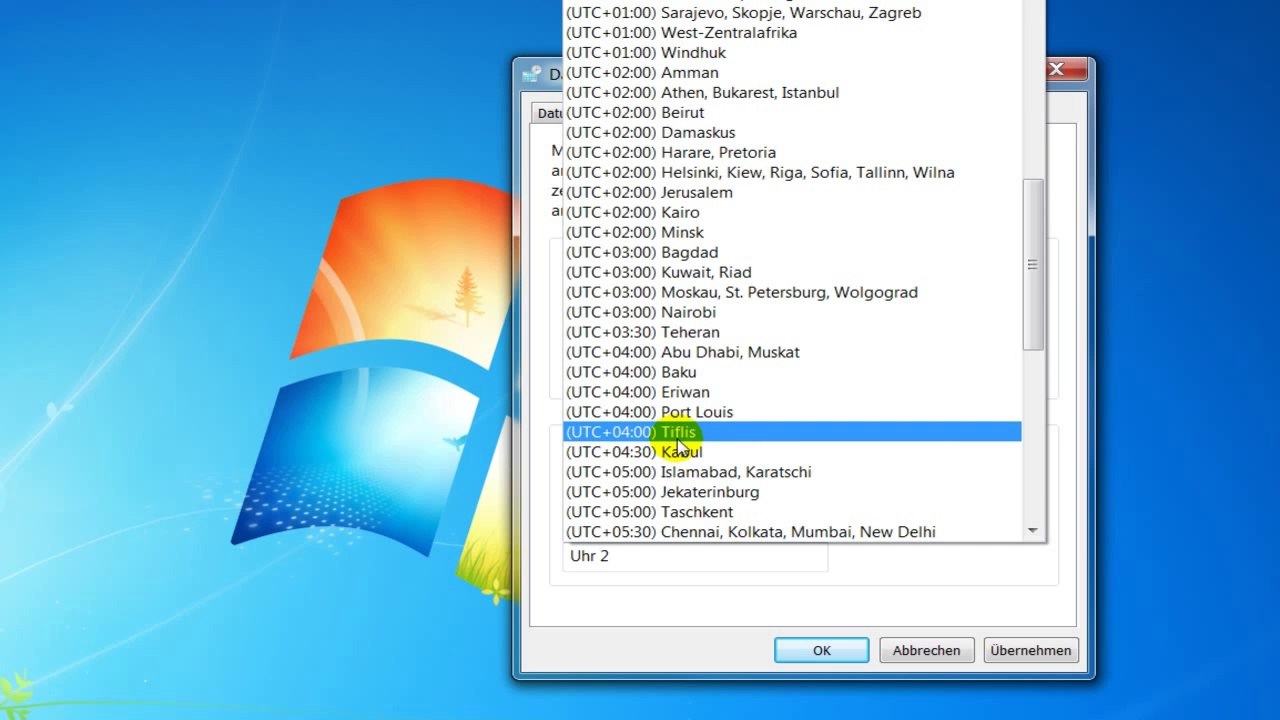Screen dimensions: 1280x720
Task: Pick Islamabad, Karatschi time zone
Action: pyautogui.click(x=792, y=472)
